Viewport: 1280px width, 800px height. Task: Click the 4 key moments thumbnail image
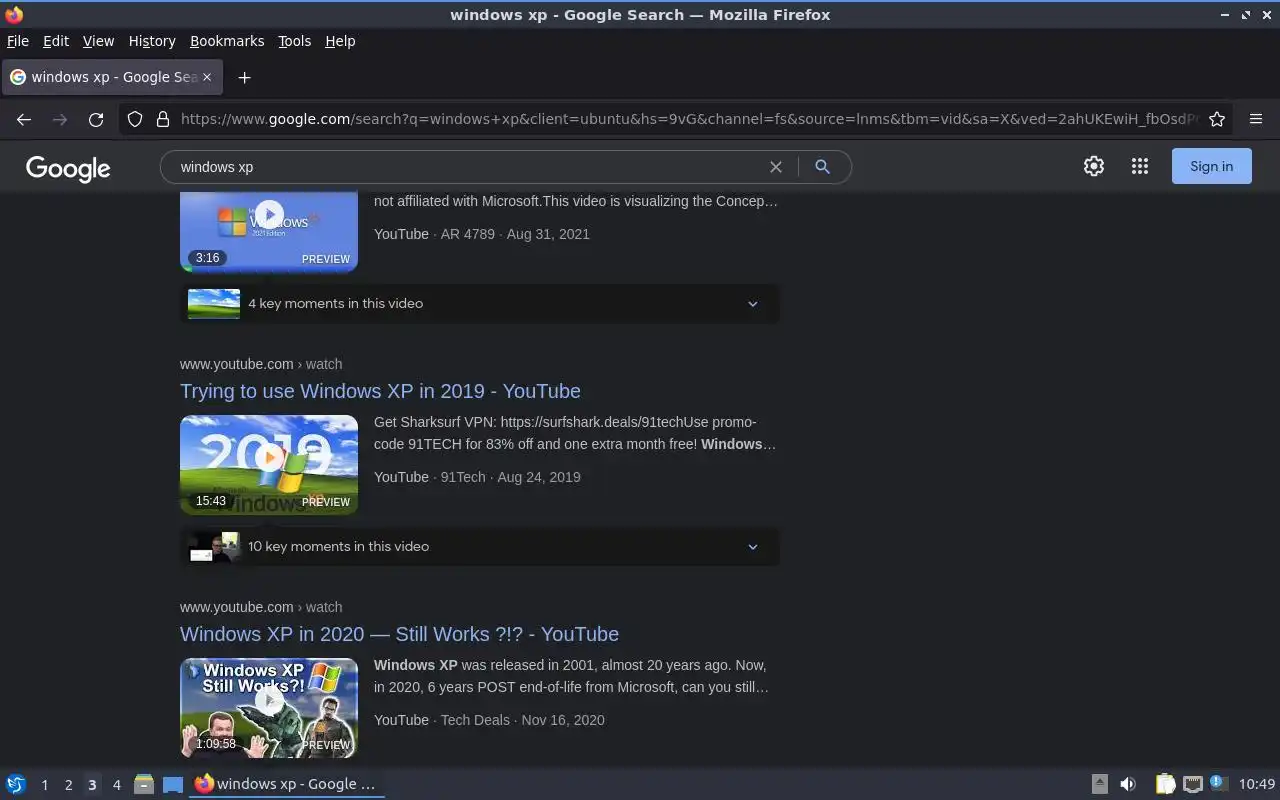214,304
